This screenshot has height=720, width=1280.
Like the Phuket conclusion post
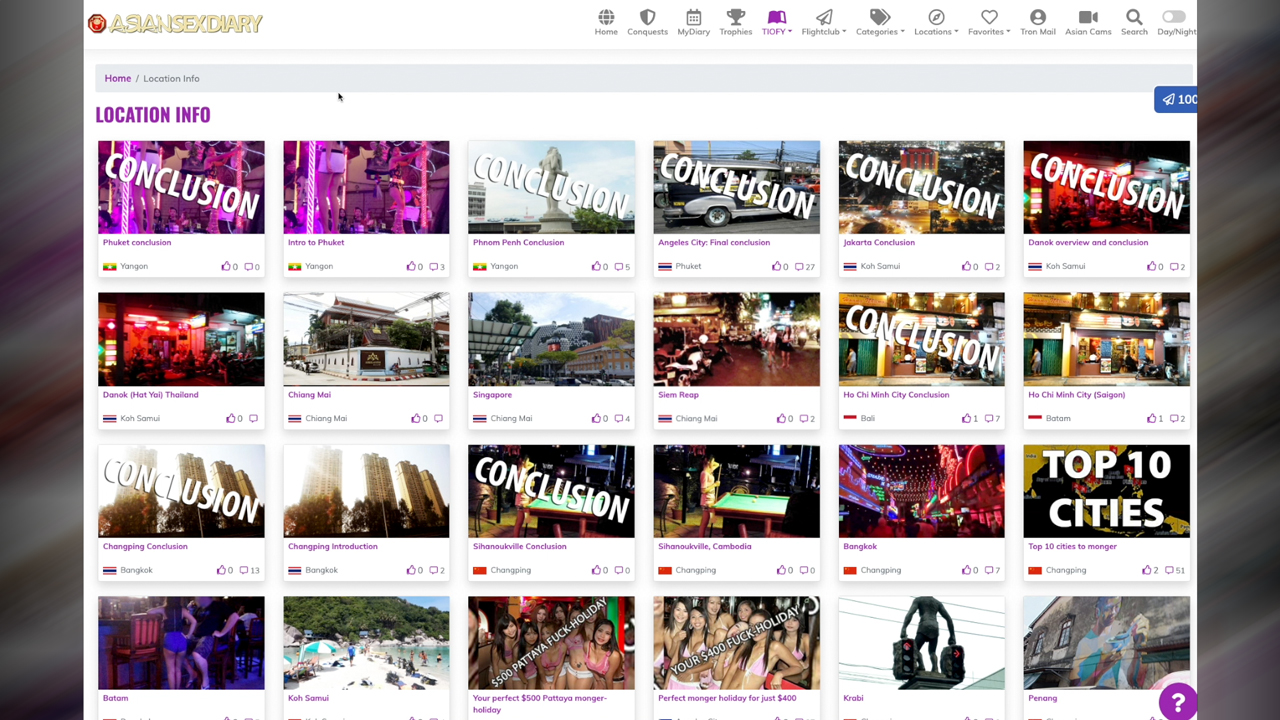click(227, 266)
